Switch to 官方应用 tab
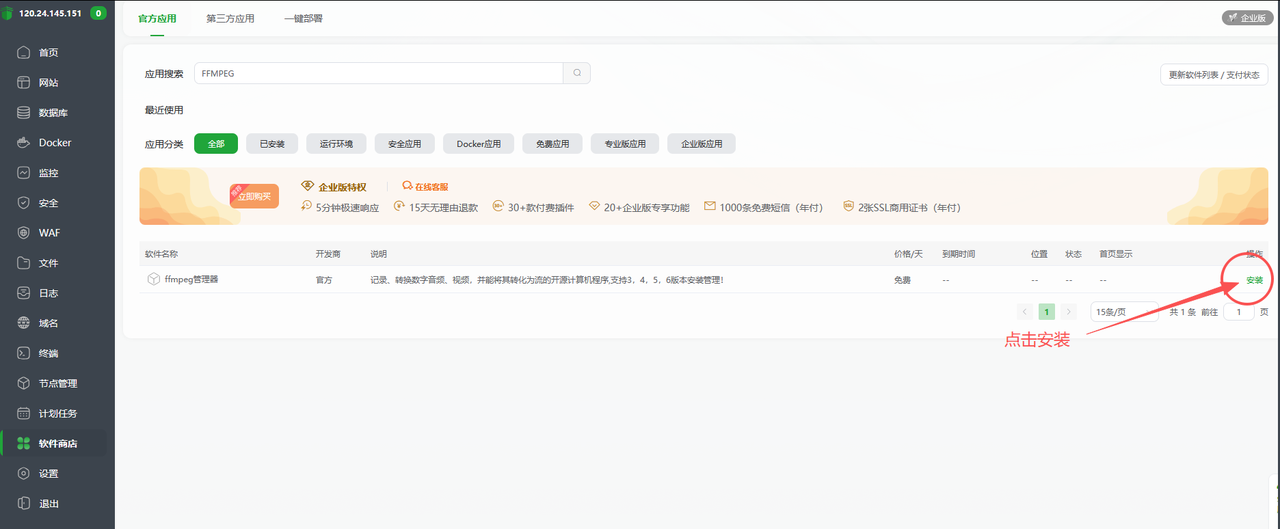 157,19
